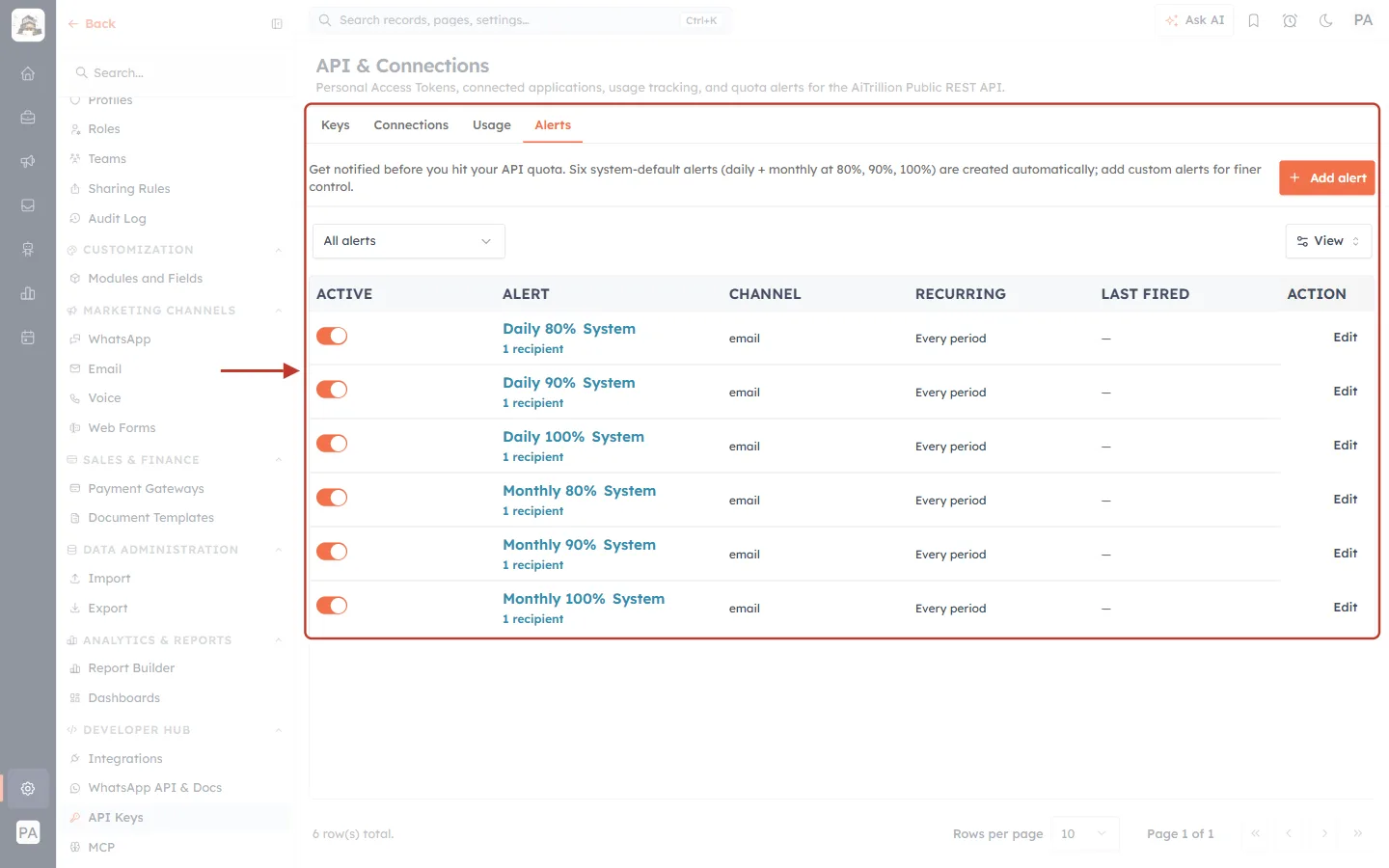1389x868 pixels.
Task: Go to first page double-chevron icon
Action: point(1255,833)
